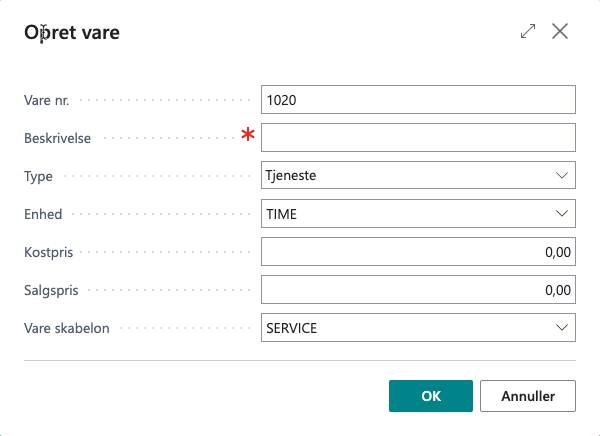Click the Vare nr. label

click(47, 100)
